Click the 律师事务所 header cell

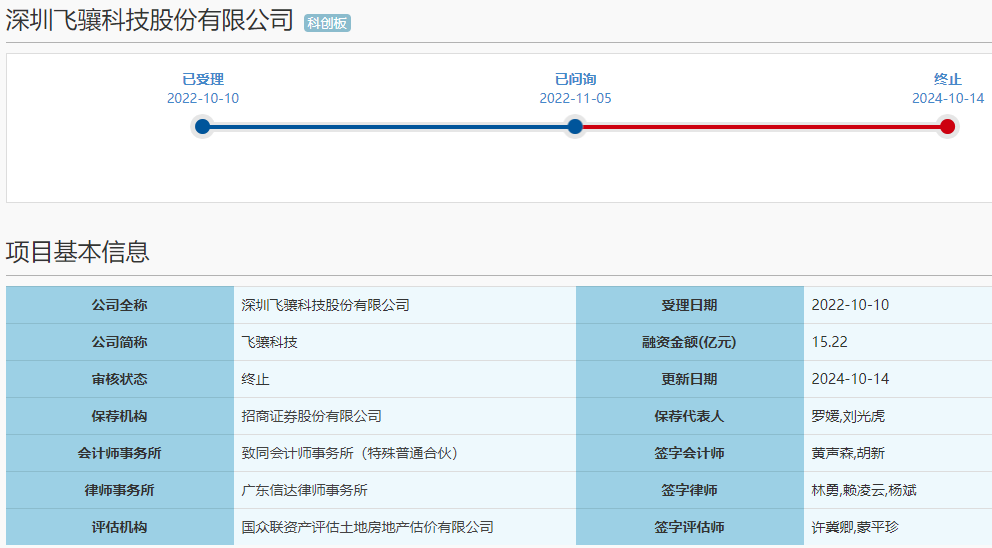point(120,490)
